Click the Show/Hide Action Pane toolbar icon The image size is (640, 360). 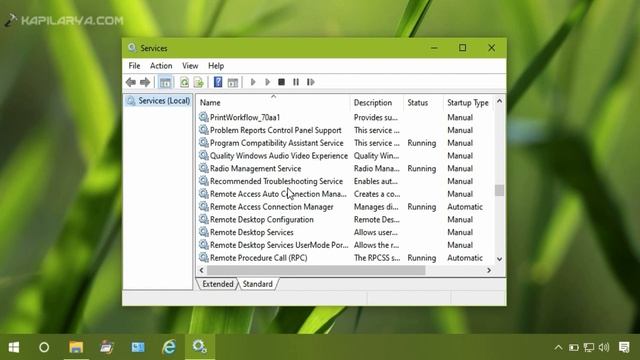pos(233,82)
